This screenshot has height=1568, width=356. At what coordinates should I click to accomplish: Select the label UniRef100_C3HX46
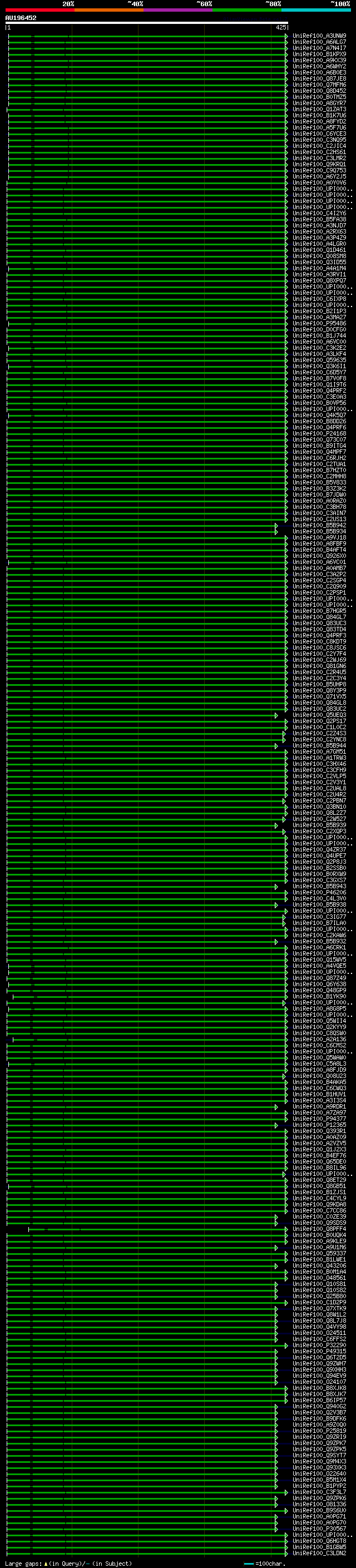coord(319,764)
